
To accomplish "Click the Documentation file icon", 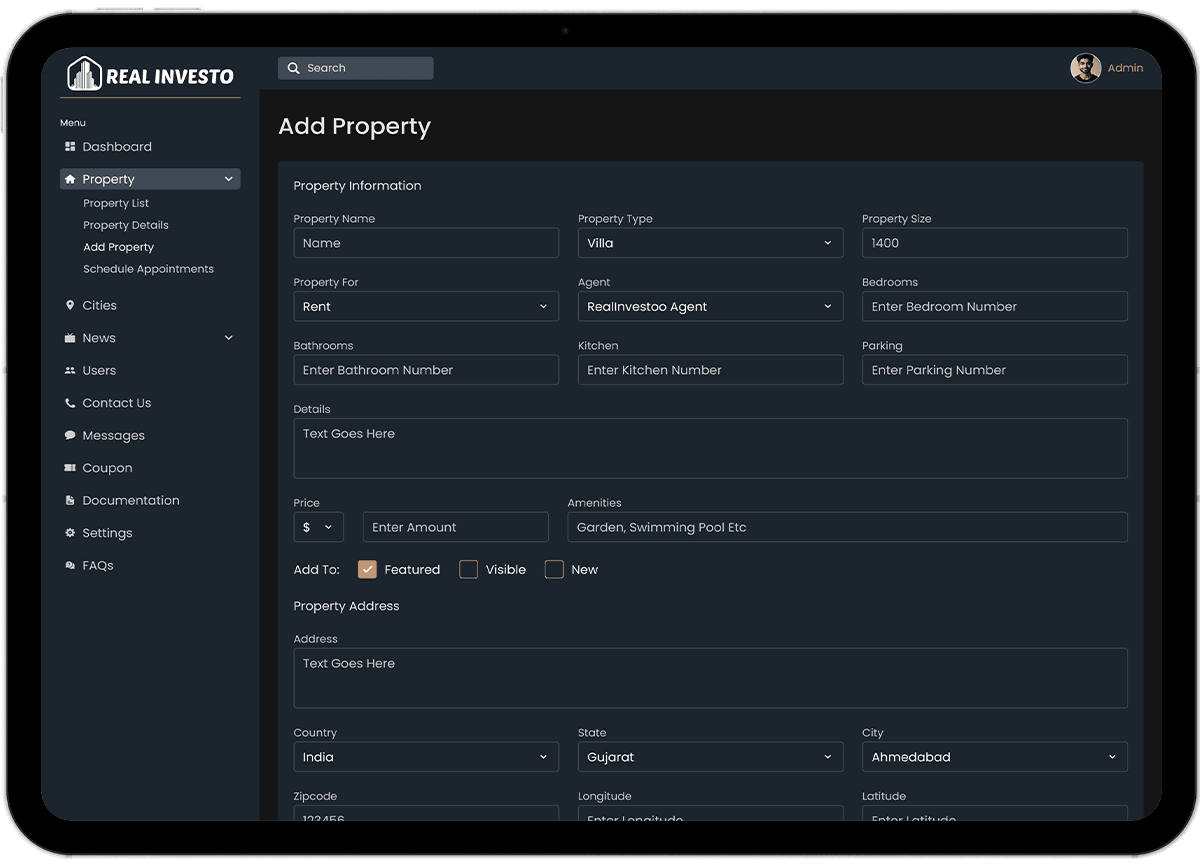I will (x=70, y=501).
